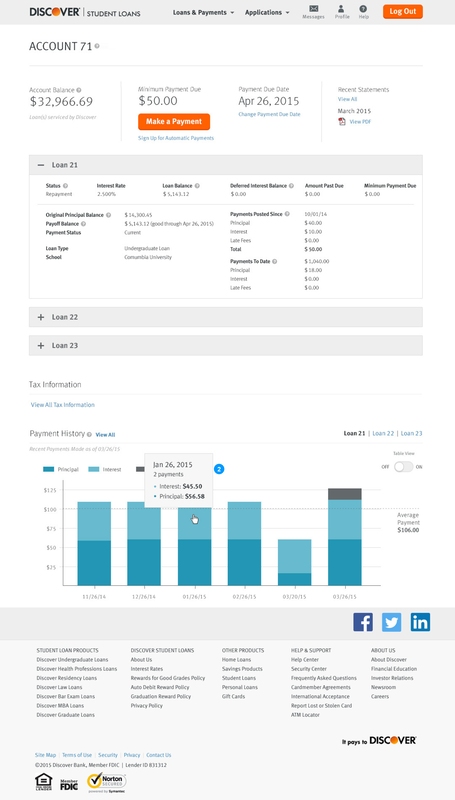Screen dimensions: 455x800
Task: Open the Profile person icon
Action: [342, 9]
